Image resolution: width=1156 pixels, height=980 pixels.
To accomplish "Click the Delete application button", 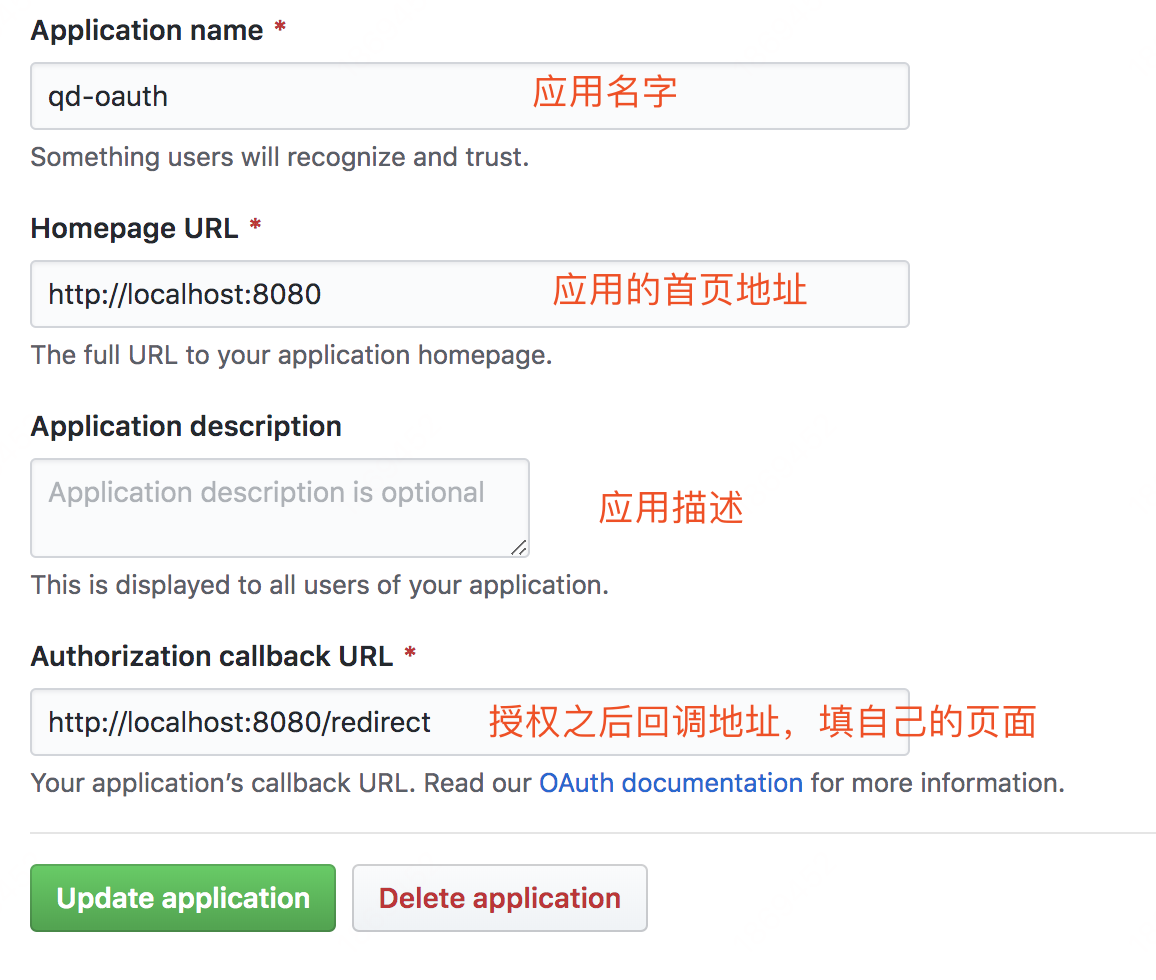I will (500, 898).
